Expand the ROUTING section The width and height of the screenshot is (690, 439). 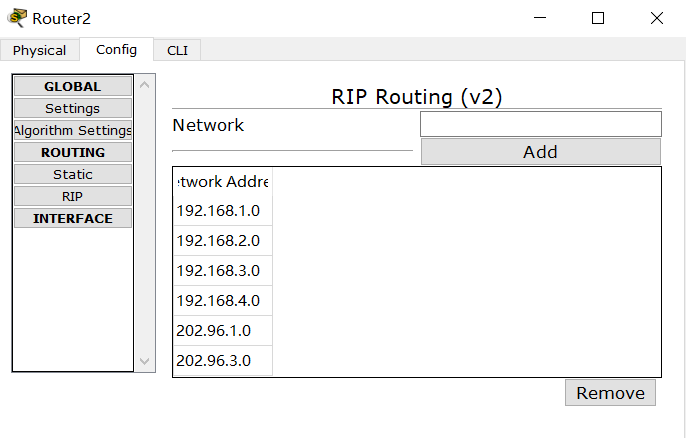pyautogui.click(x=73, y=152)
